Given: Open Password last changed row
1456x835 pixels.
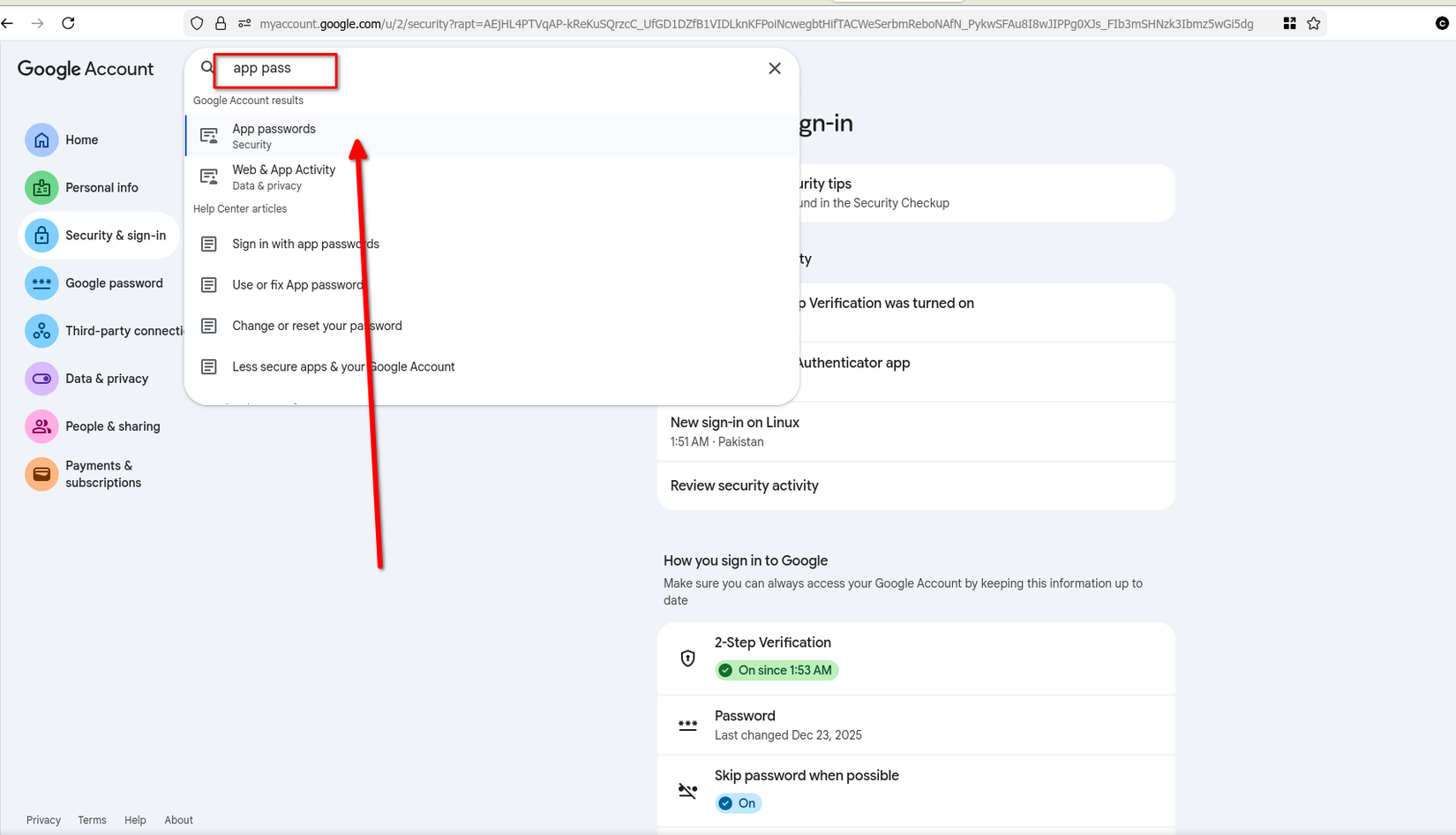Looking at the screenshot, I should point(916,725).
